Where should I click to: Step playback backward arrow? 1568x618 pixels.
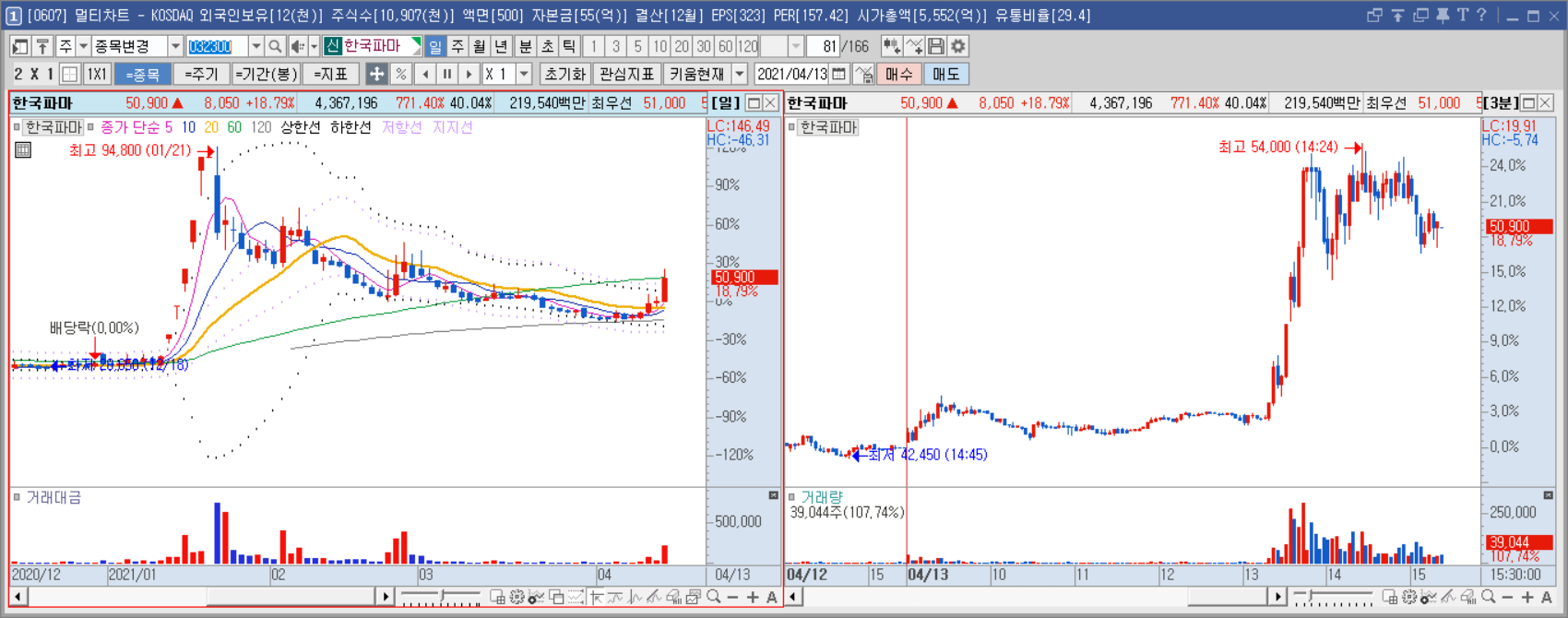click(425, 74)
